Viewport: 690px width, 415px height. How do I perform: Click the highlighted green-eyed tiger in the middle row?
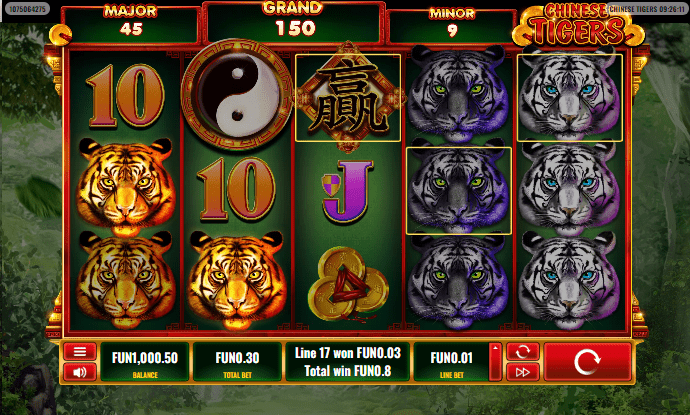(x=459, y=191)
